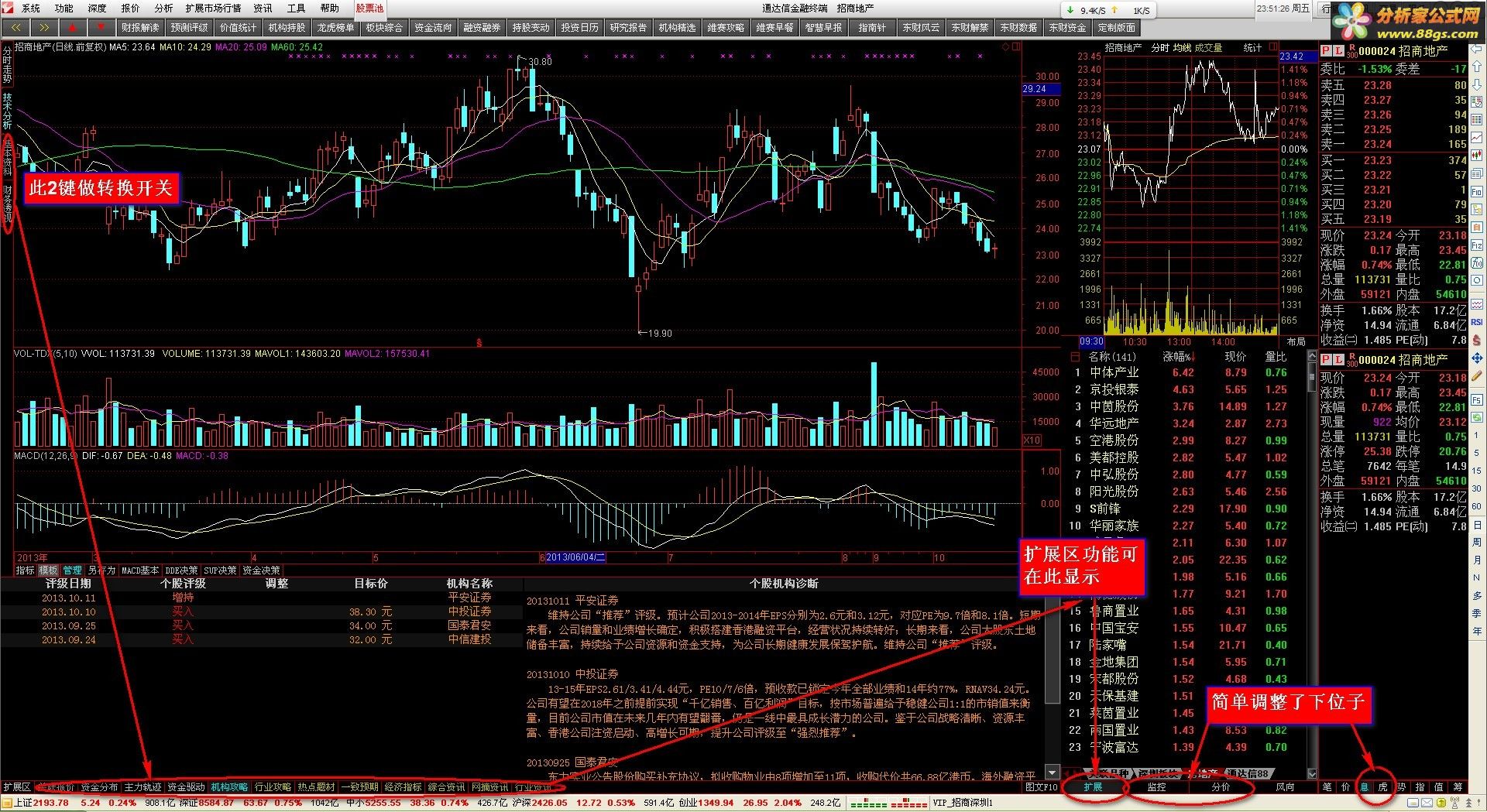Select the MACD基本 indicator tab
1487x812 pixels.
140,570
